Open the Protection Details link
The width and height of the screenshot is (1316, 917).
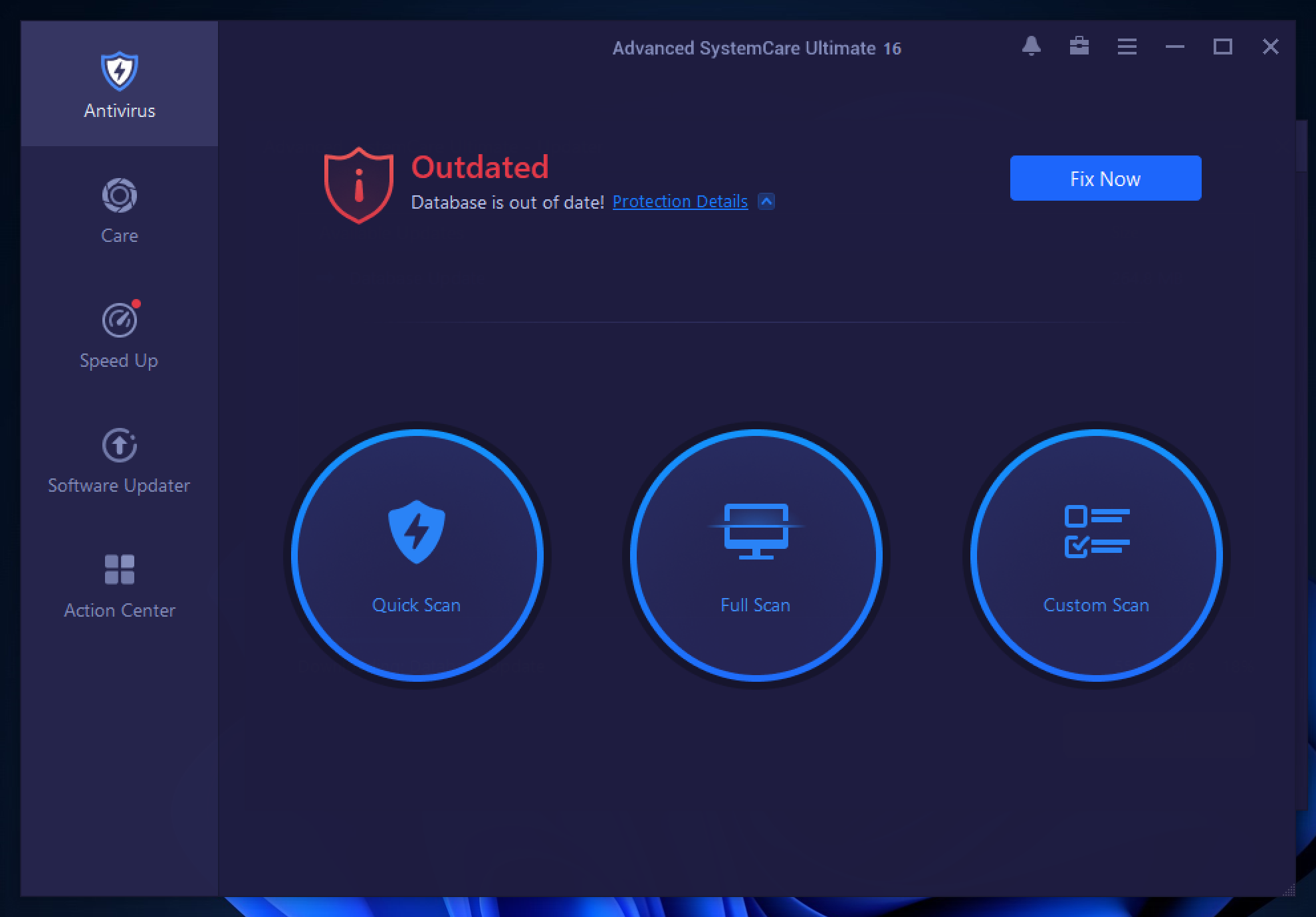(x=680, y=201)
